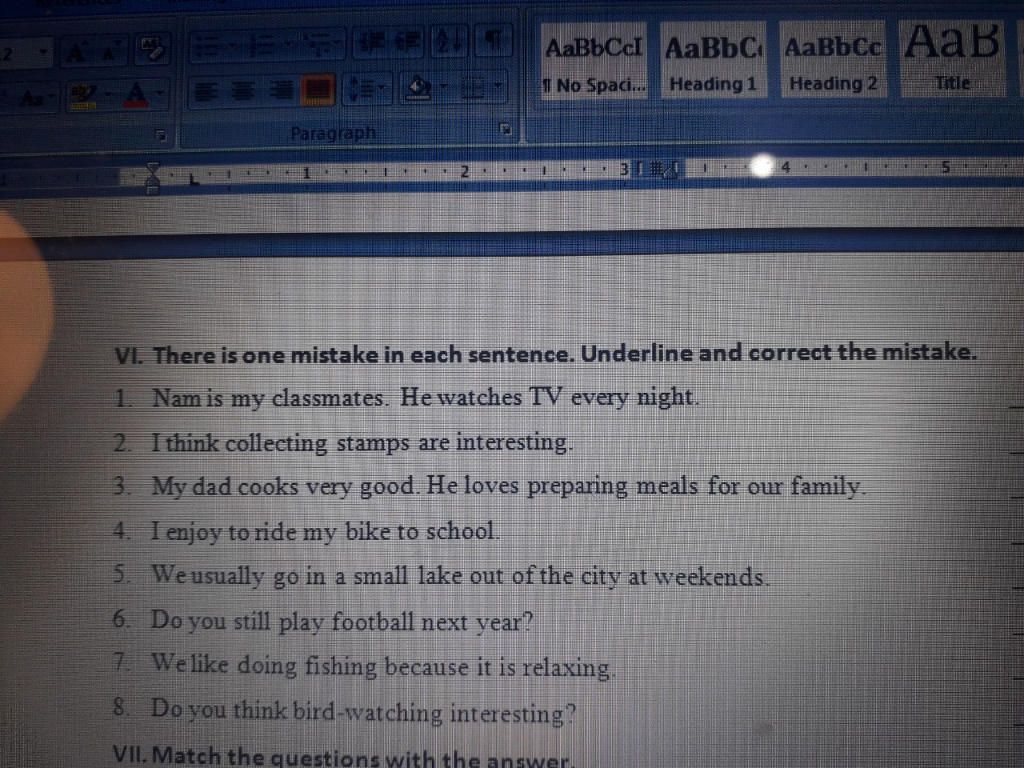Click the Clear Formatting eraser icon
1024x768 pixels.
click(x=153, y=50)
